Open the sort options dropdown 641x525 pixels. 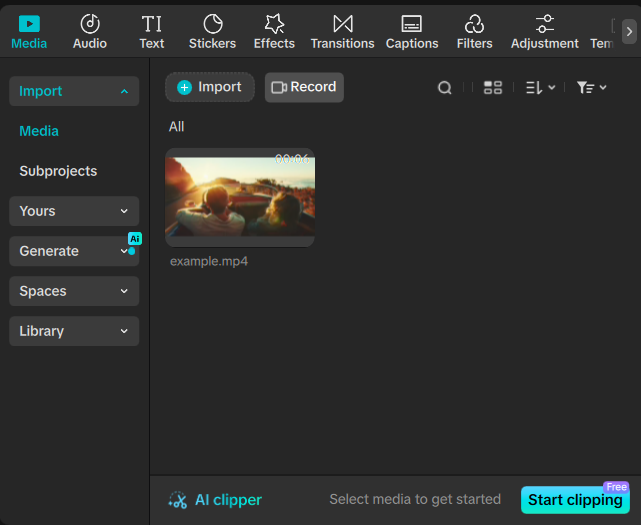click(540, 88)
